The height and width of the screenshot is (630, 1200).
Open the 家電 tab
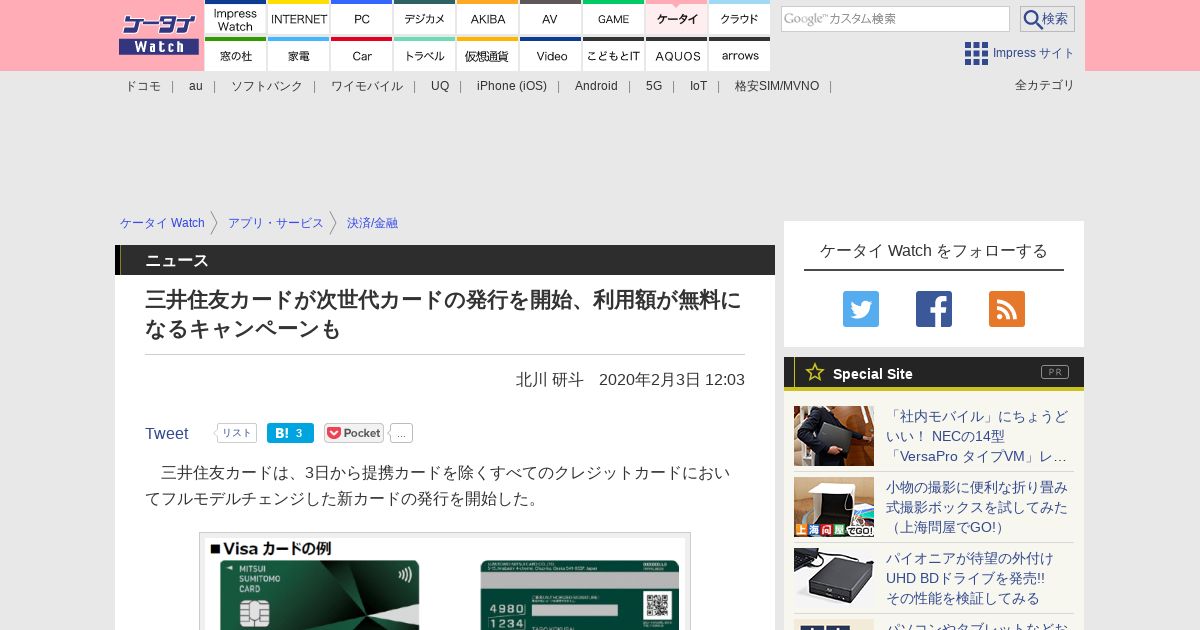click(x=299, y=55)
